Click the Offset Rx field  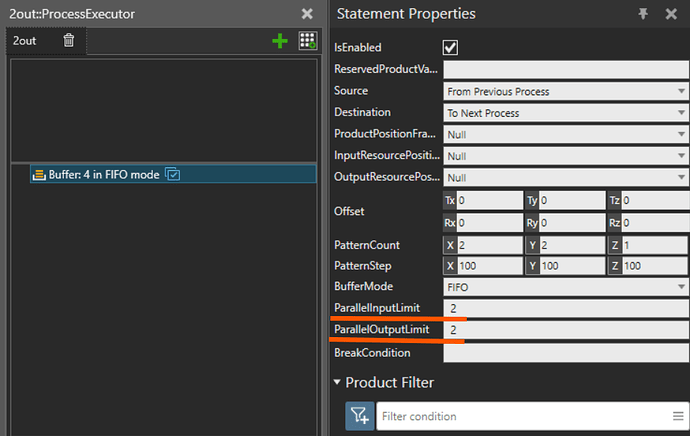(489, 223)
